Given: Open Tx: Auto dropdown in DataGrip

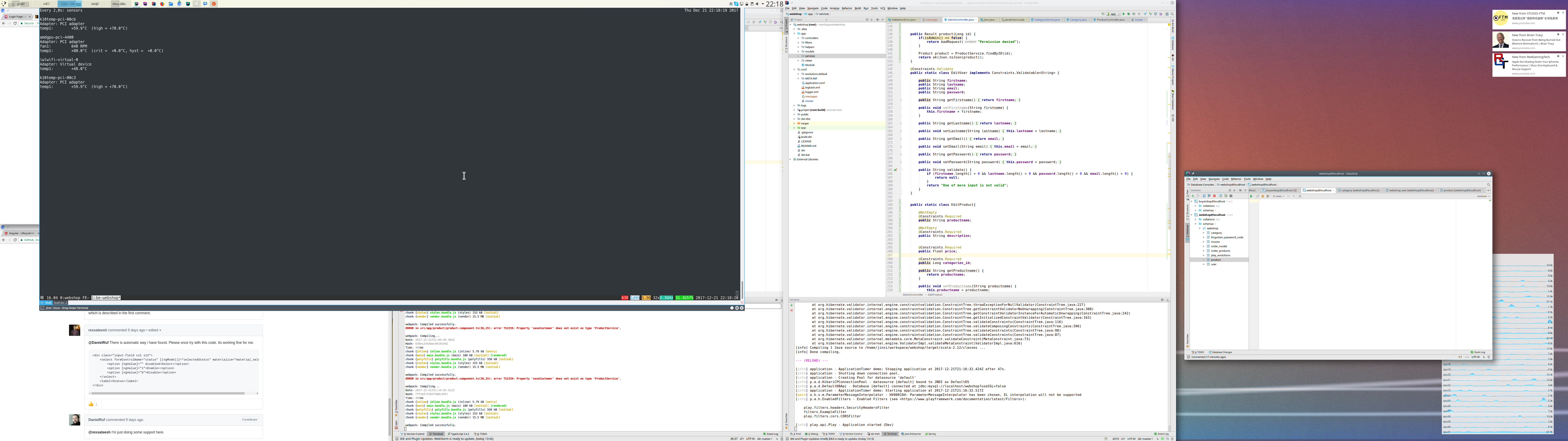Looking at the screenshot, I should click(x=1279, y=196).
